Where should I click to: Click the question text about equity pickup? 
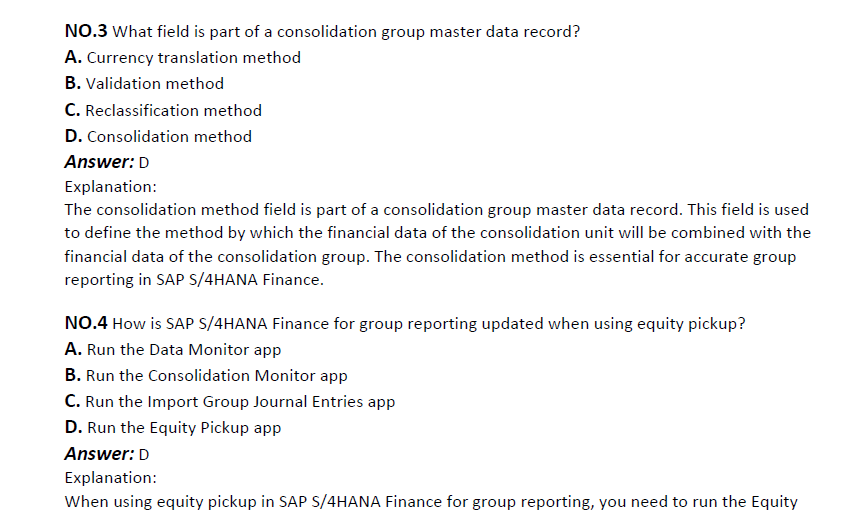click(429, 324)
